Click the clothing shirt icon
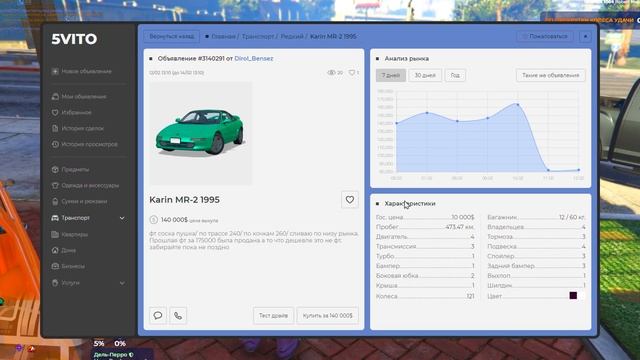 [55, 185]
